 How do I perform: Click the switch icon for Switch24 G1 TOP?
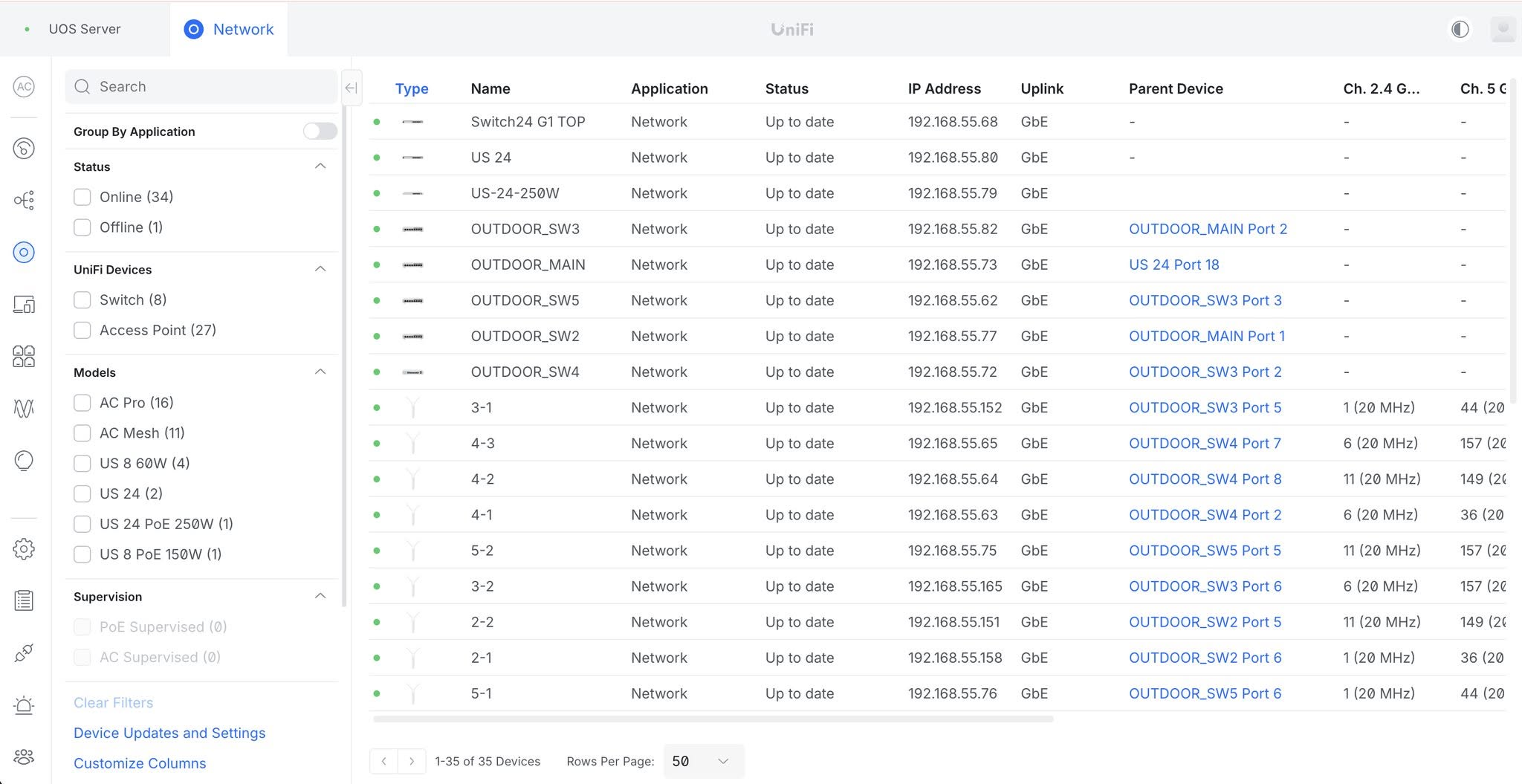[x=412, y=122]
